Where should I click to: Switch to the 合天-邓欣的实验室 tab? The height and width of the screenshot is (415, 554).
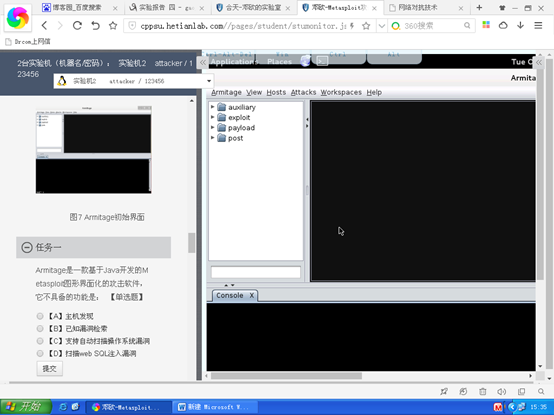[253, 7]
